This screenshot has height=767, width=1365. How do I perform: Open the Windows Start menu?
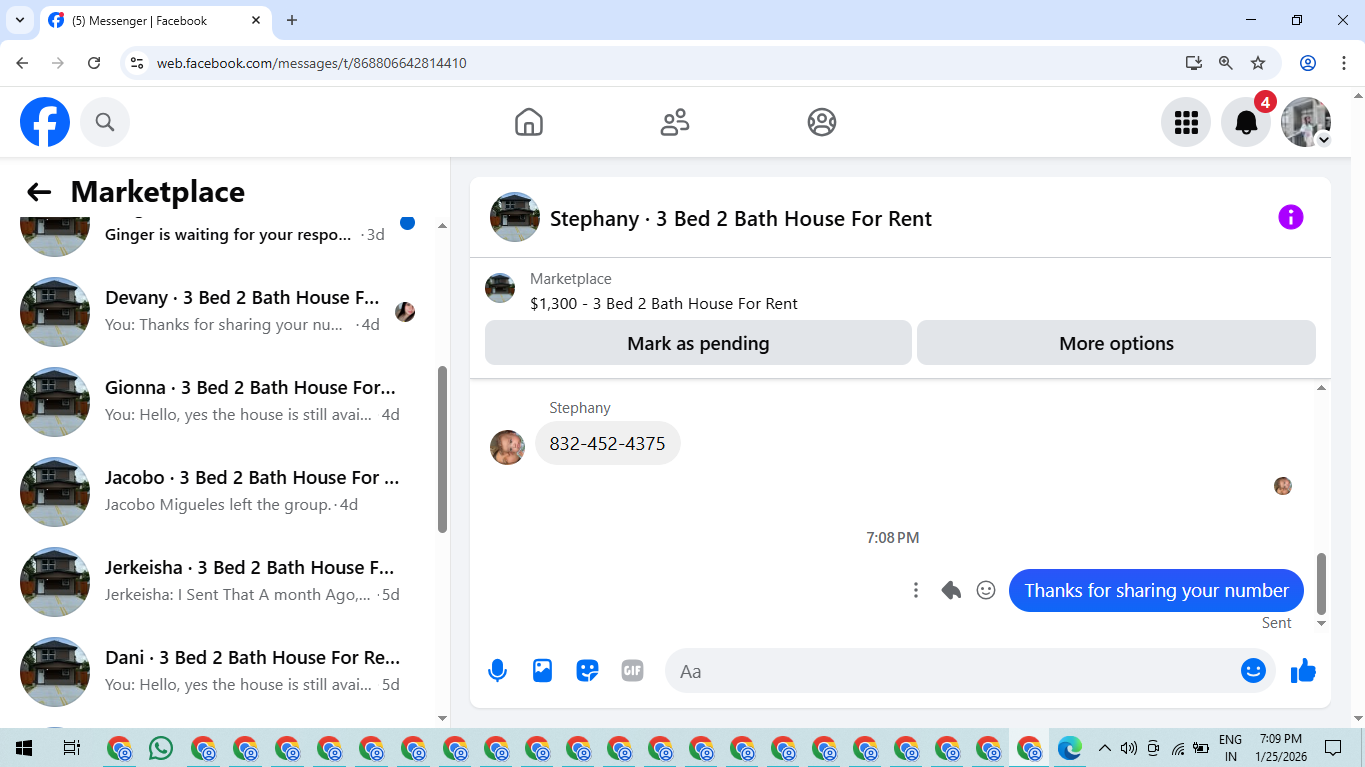pos(23,748)
